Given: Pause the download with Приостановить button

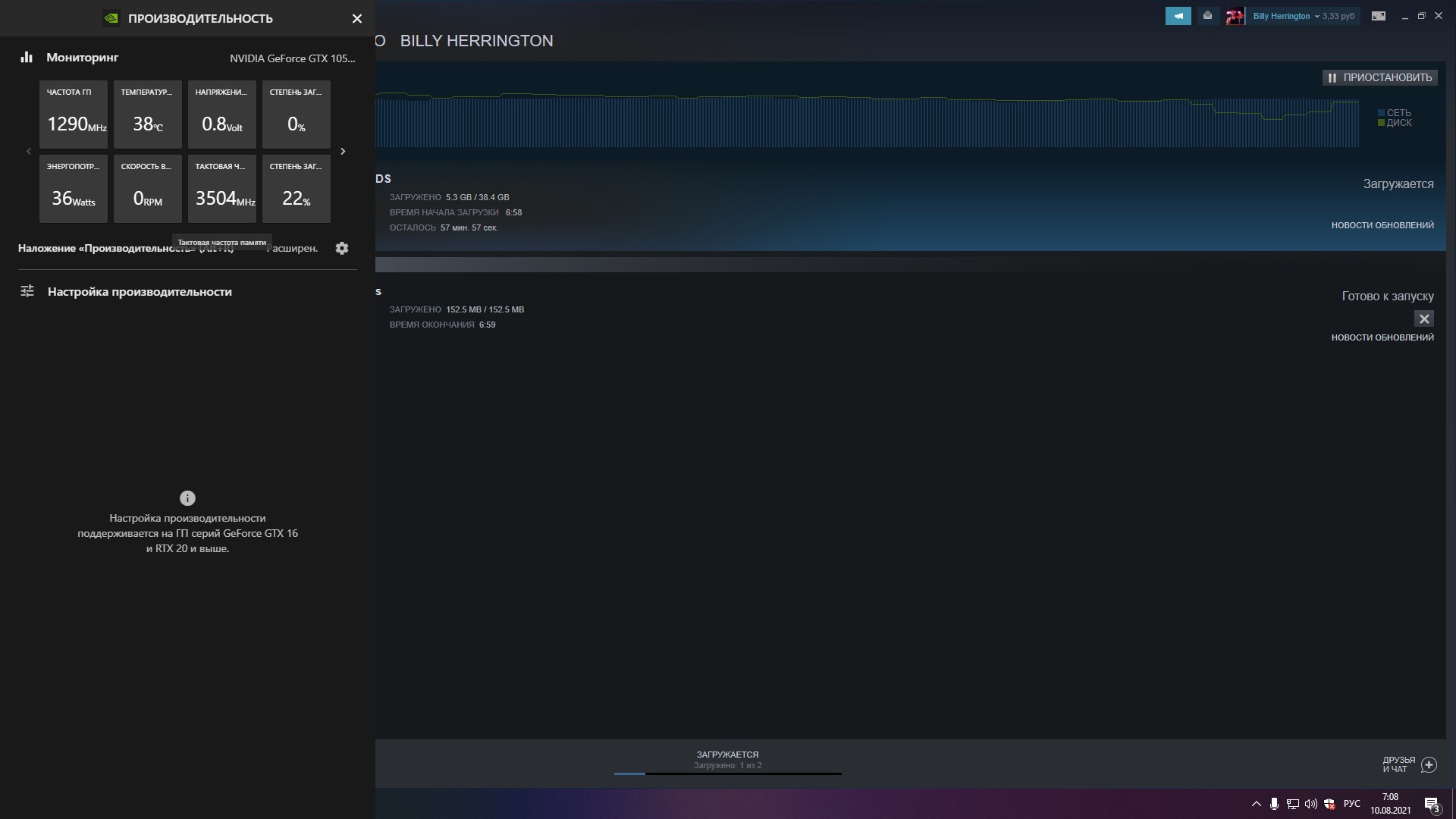Looking at the screenshot, I should click(x=1379, y=77).
